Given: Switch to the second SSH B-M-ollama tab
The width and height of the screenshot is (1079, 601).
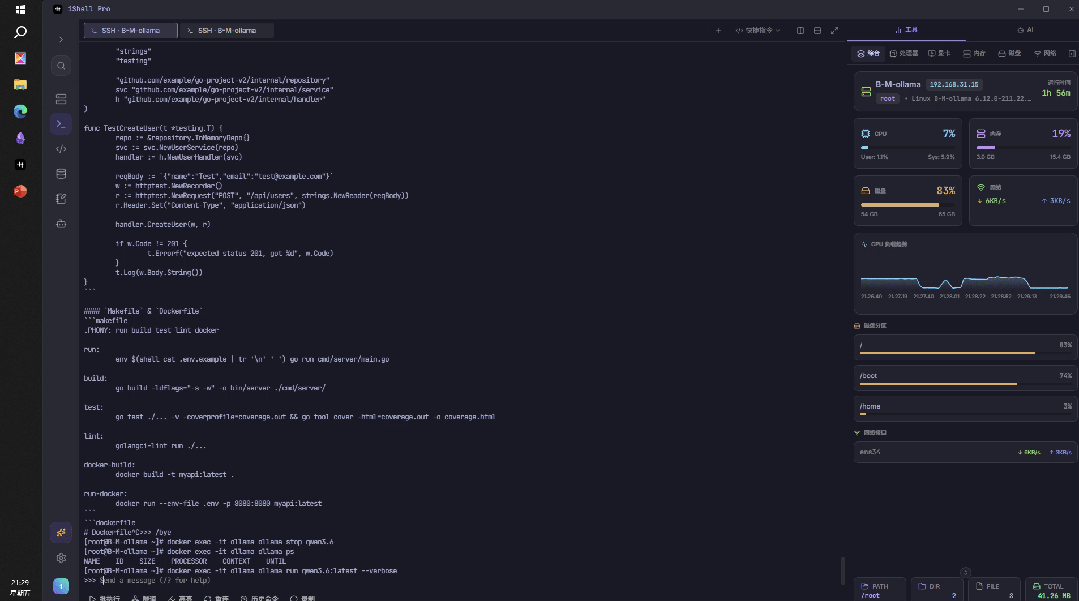Looking at the screenshot, I should tap(226, 30).
